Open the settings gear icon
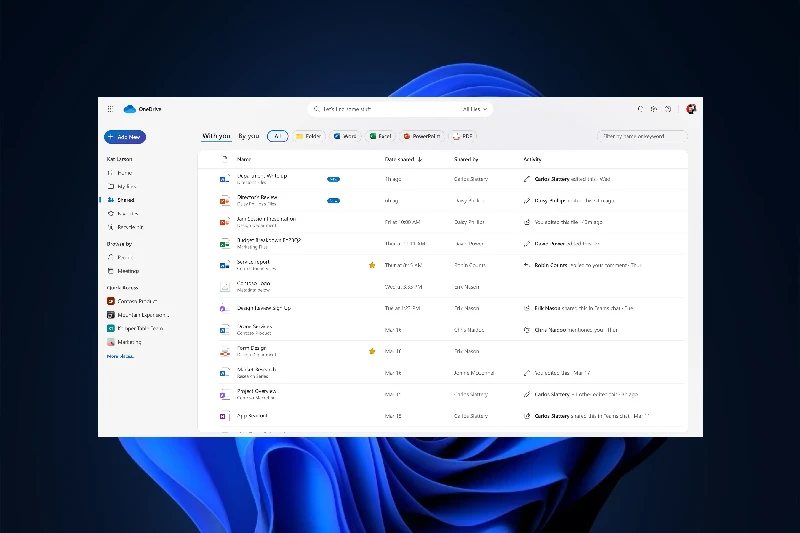The image size is (800, 533). (x=654, y=109)
